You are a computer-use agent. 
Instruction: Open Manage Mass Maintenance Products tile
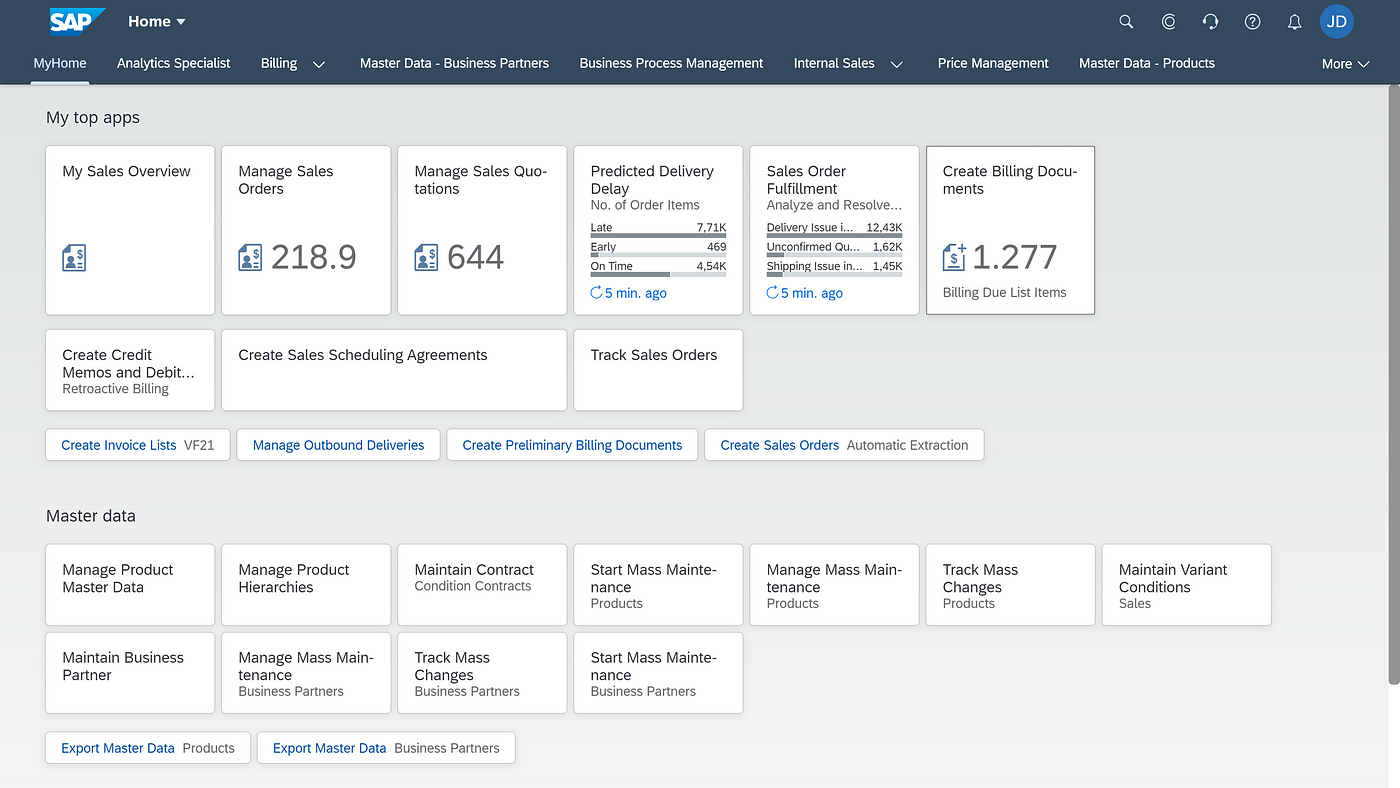[834, 585]
